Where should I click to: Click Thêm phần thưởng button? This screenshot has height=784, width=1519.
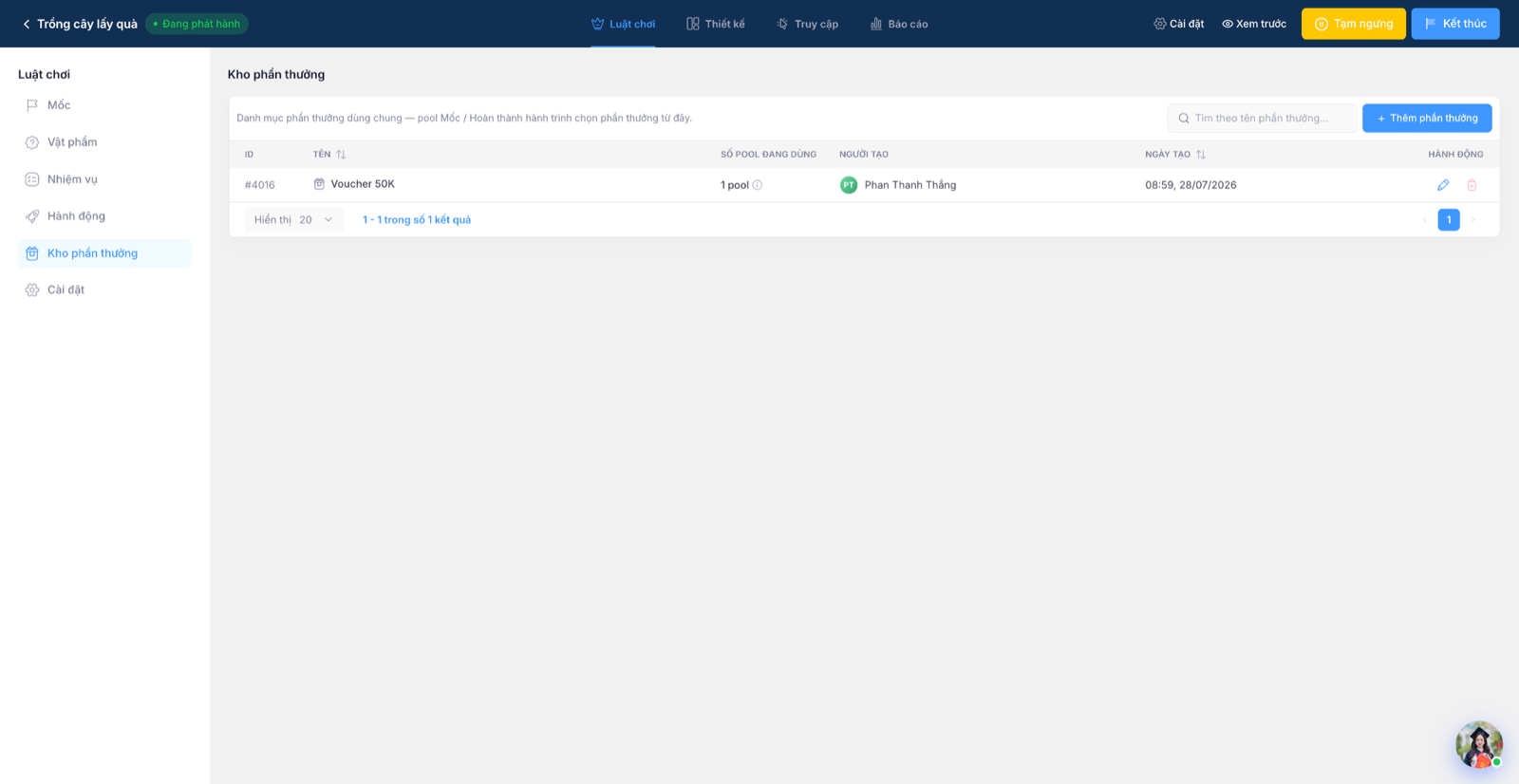[1427, 118]
